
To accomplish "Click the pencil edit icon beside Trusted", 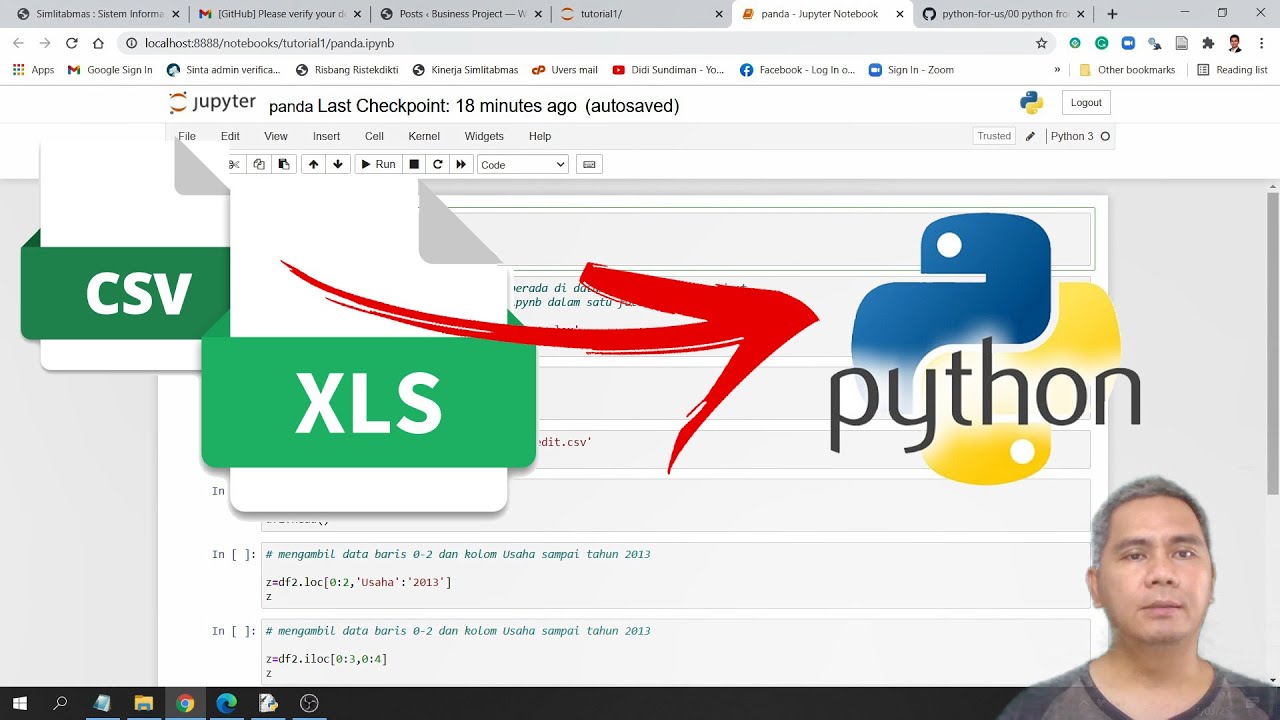I will coord(1030,136).
